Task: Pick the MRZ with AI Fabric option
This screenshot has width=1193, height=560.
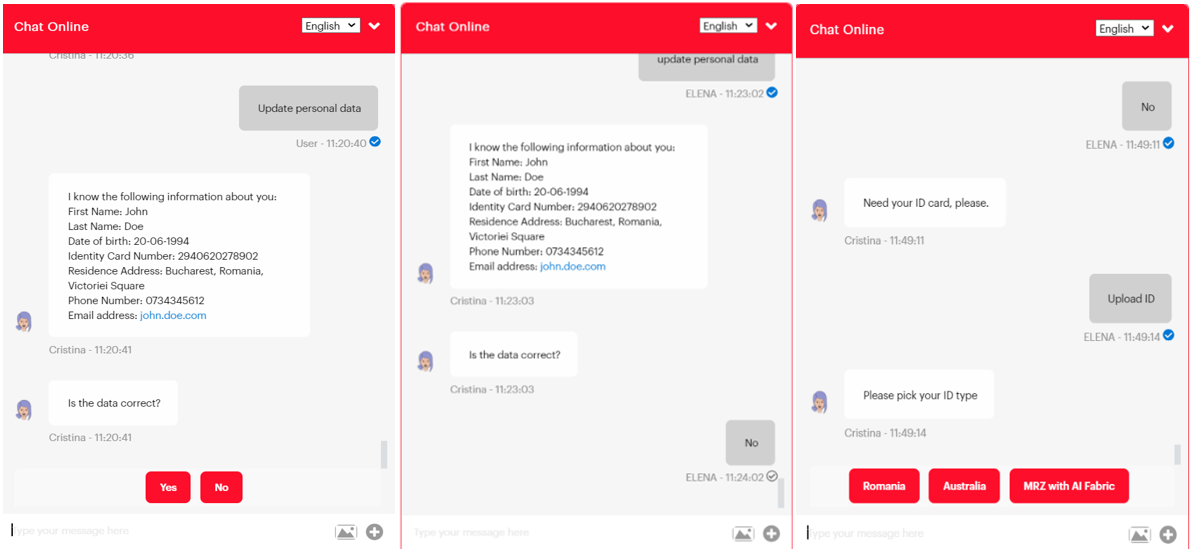Action: click(1069, 486)
